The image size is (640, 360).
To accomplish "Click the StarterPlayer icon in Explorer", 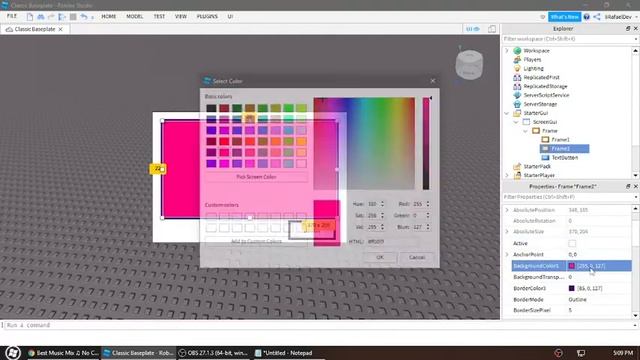I will tap(517, 175).
